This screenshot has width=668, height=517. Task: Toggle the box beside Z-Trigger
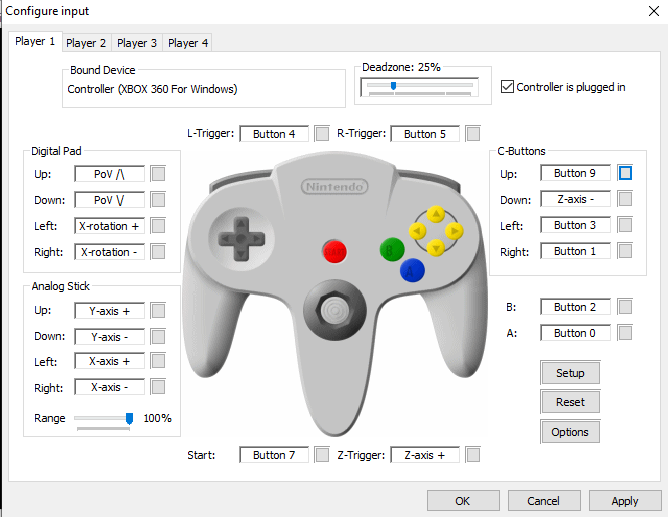[473, 454]
